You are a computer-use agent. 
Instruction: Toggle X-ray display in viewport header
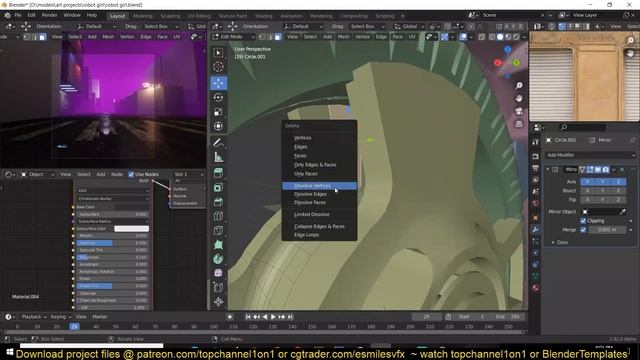(482, 37)
